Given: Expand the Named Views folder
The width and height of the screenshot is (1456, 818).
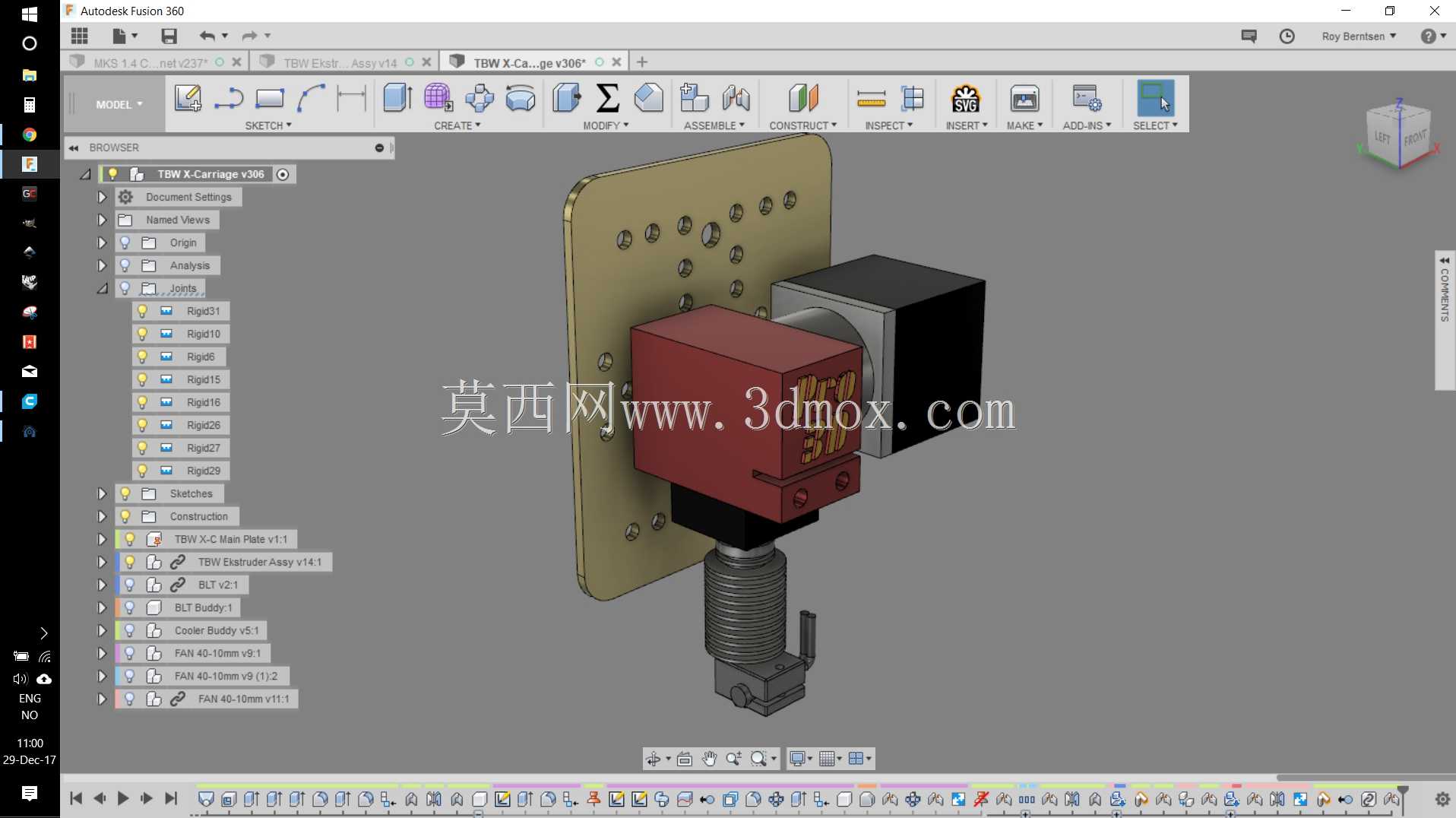Looking at the screenshot, I should click(101, 220).
